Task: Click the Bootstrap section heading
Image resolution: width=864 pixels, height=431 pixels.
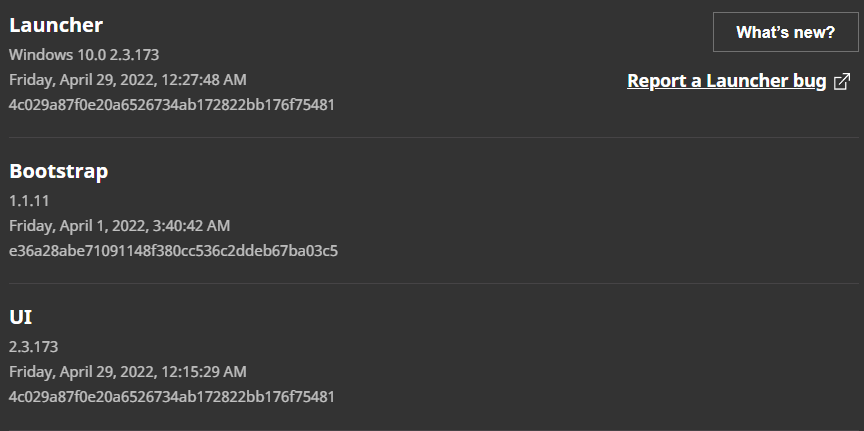Action: (x=58, y=171)
